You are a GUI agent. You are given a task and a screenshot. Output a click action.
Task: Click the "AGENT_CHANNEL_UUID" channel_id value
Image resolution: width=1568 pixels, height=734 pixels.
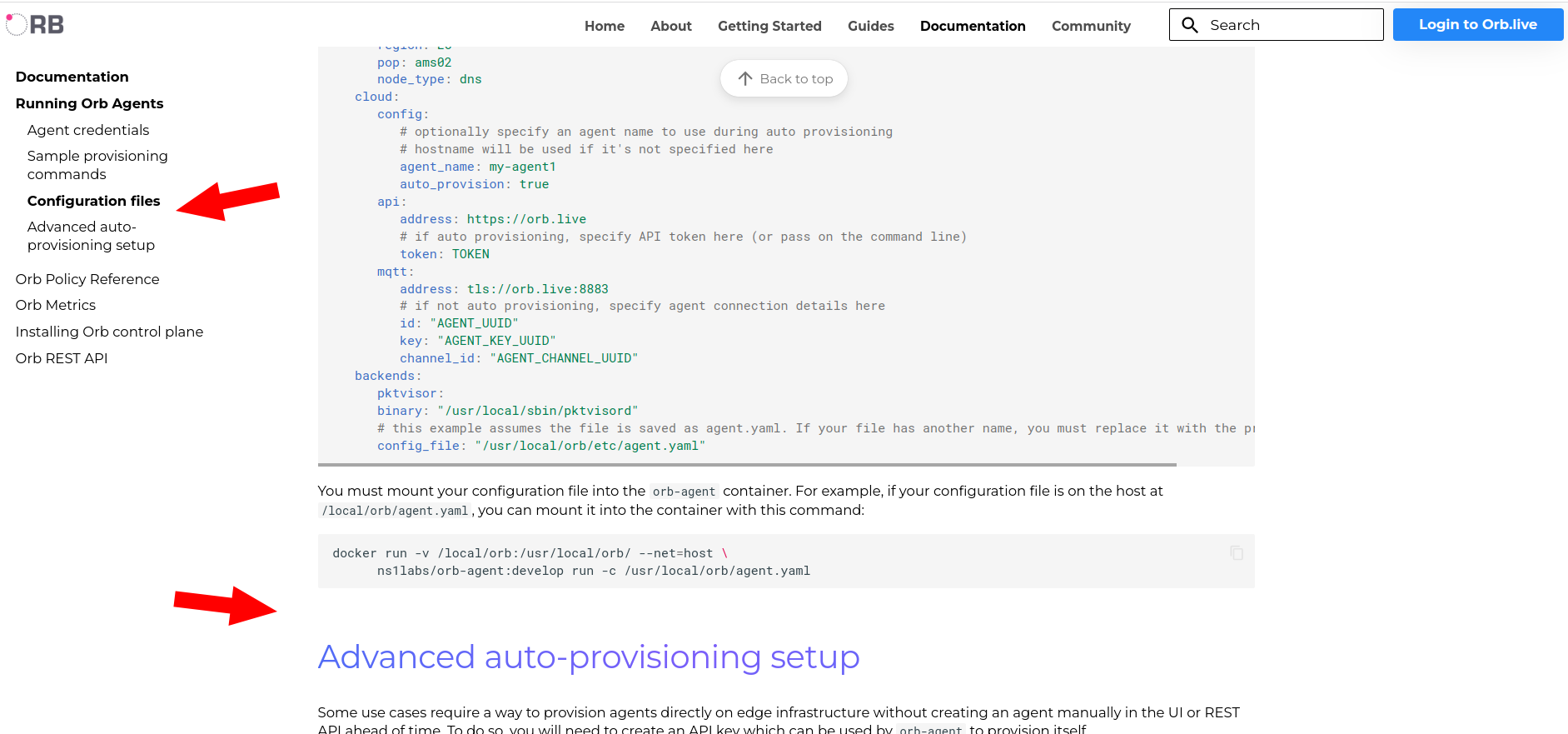coord(564,358)
